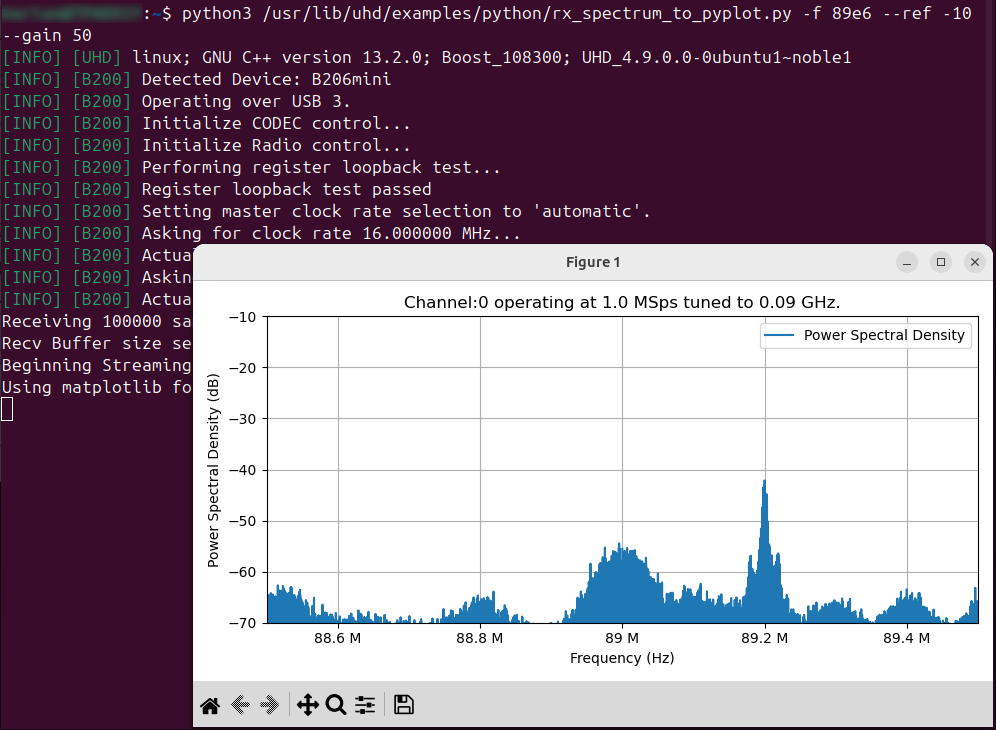
Task: Click the −40 y-axis tick label
Action: coord(243,470)
